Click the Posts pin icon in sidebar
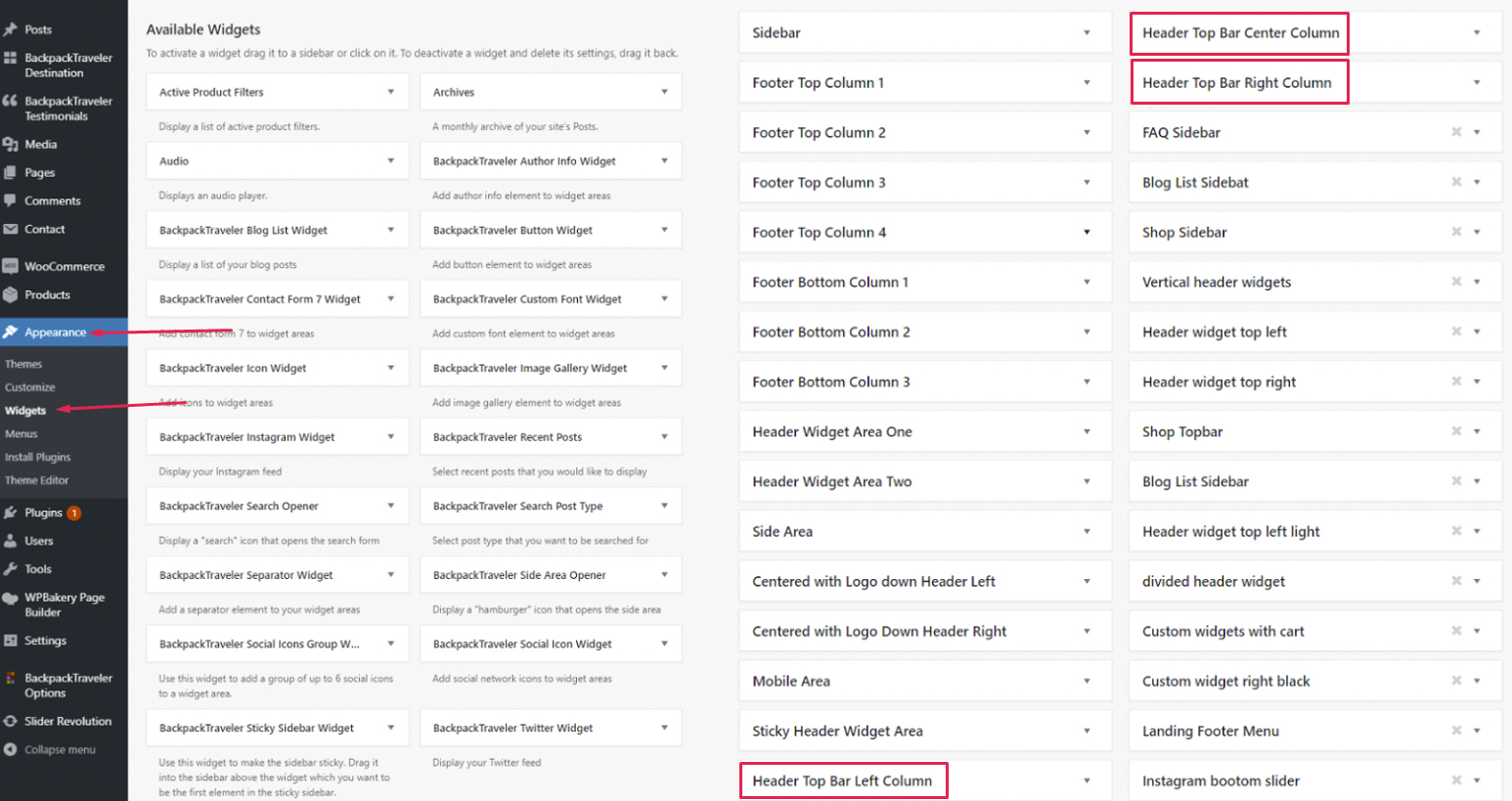Viewport: 1512px width, 801px height. point(11,29)
